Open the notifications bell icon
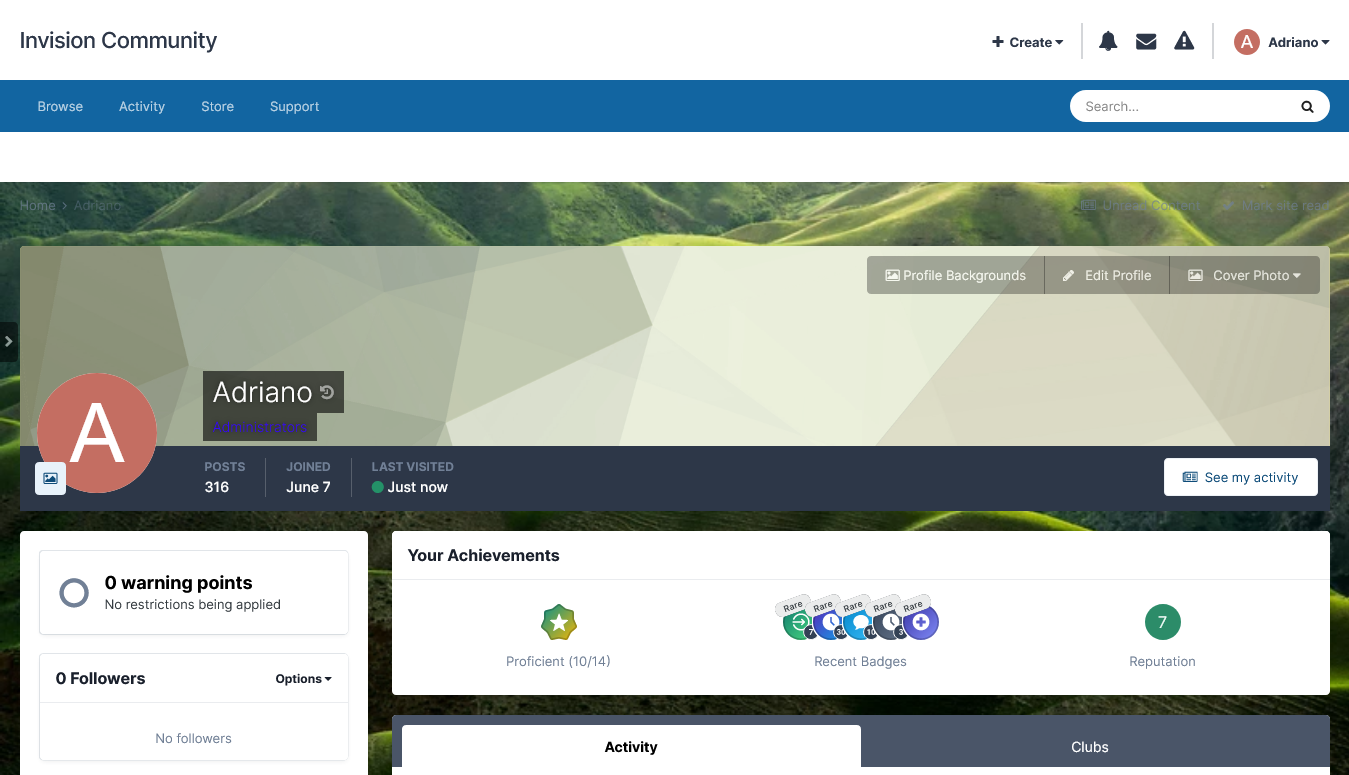The image size is (1349, 775). 1108,41
